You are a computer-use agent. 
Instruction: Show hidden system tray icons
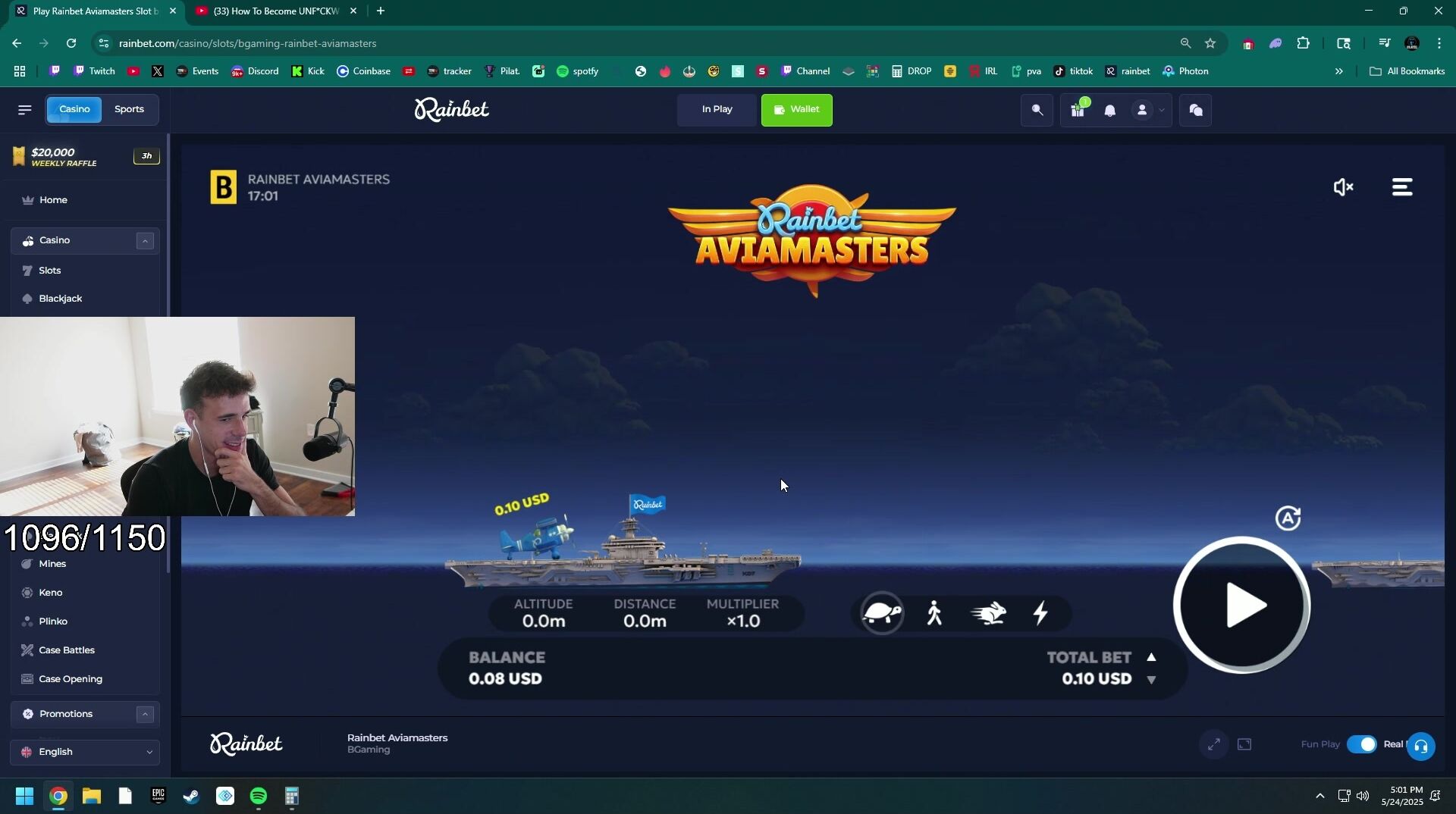pyautogui.click(x=1319, y=797)
